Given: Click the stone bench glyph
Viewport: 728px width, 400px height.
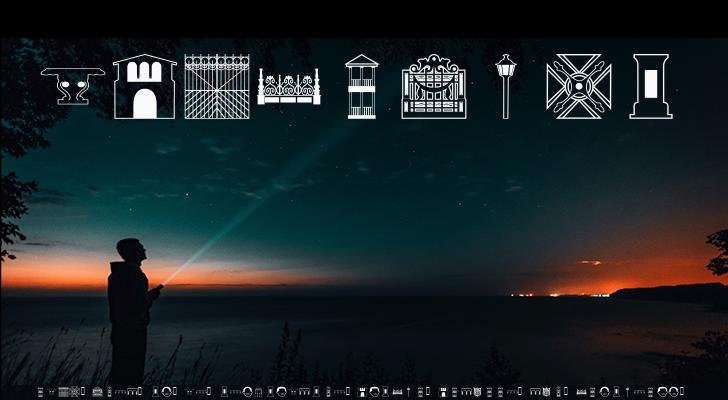Looking at the screenshot, I should point(72,86).
